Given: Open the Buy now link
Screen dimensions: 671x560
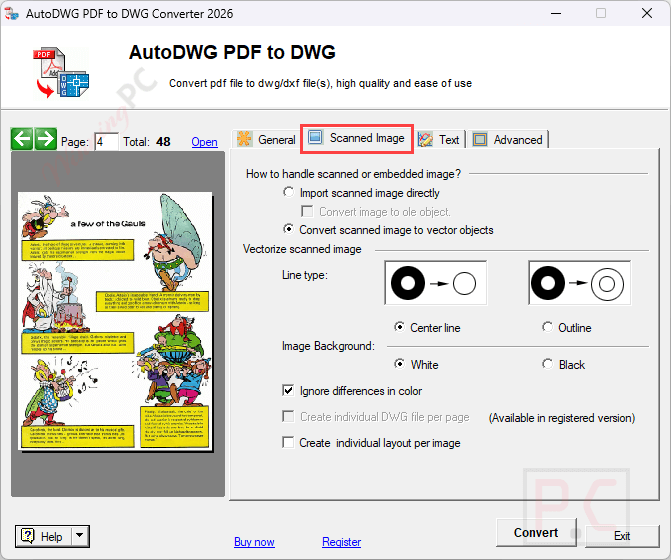Looking at the screenshot, I should click(x=254, y=542).
